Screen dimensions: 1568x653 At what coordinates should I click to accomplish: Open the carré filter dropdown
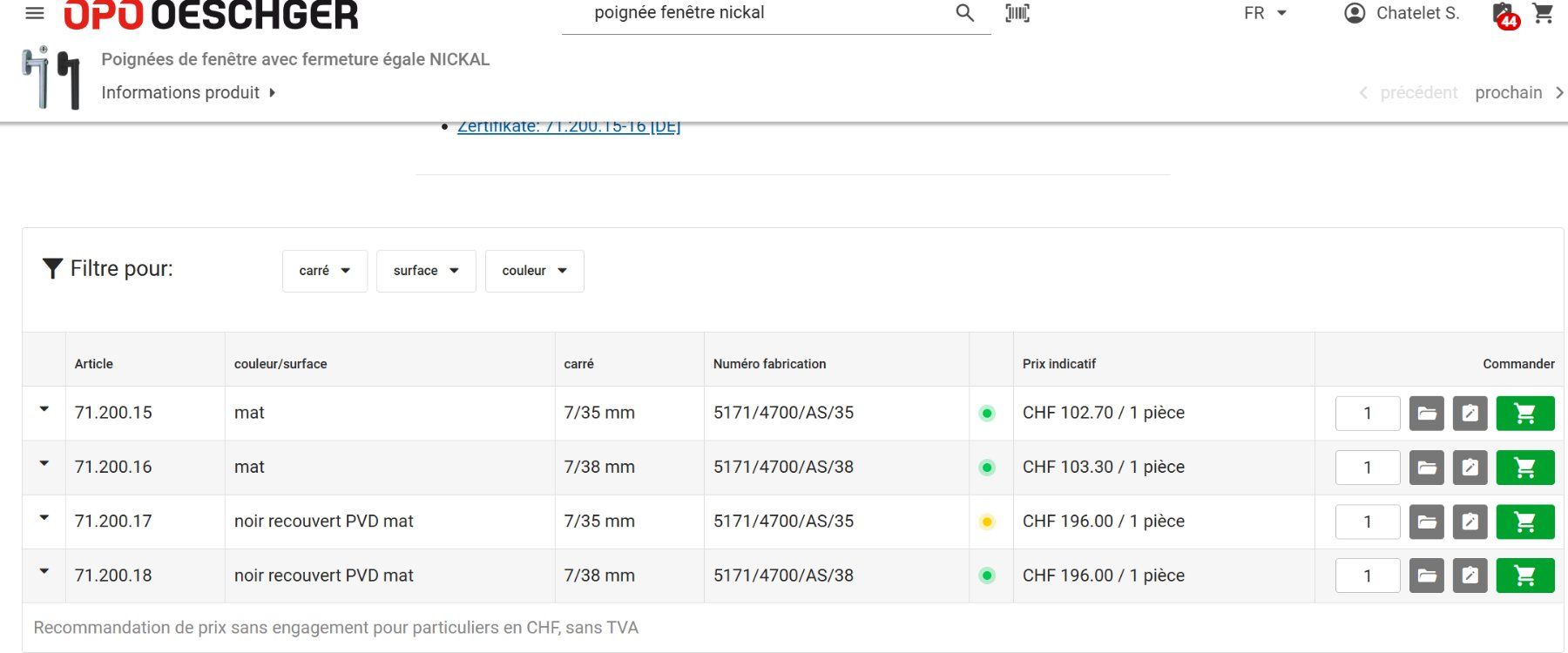pyautogui.click(x=325, y=271)
